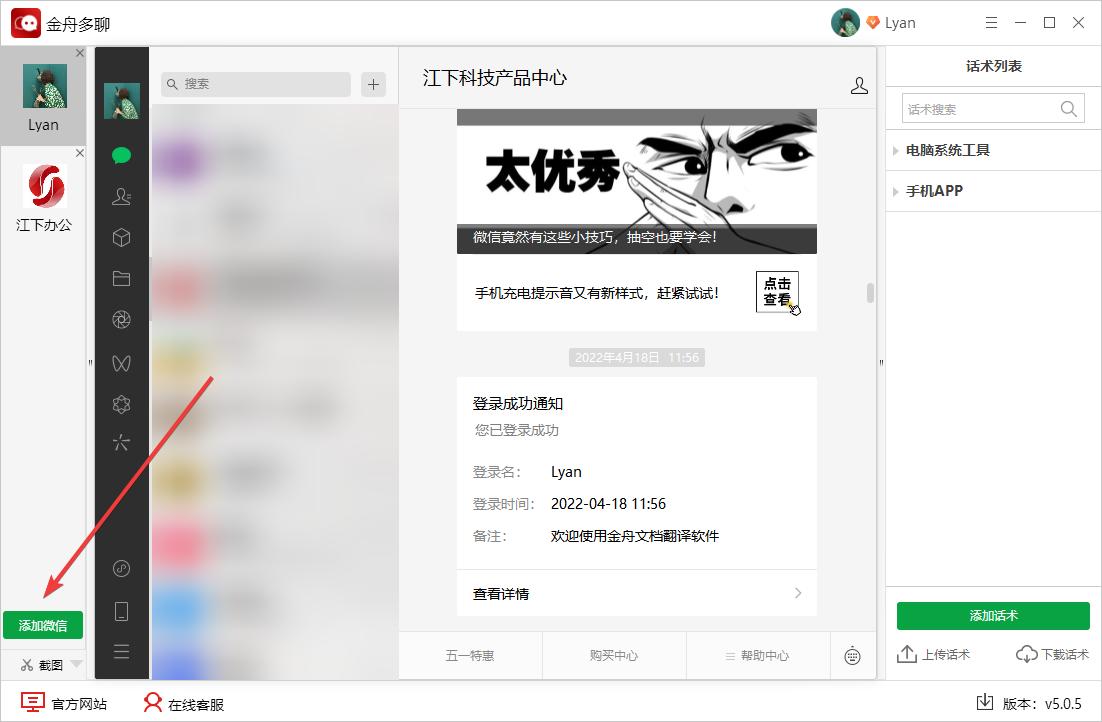Click the 添加微信 button
Viewport: 1102px width, 722px height.
coord(43,625)
